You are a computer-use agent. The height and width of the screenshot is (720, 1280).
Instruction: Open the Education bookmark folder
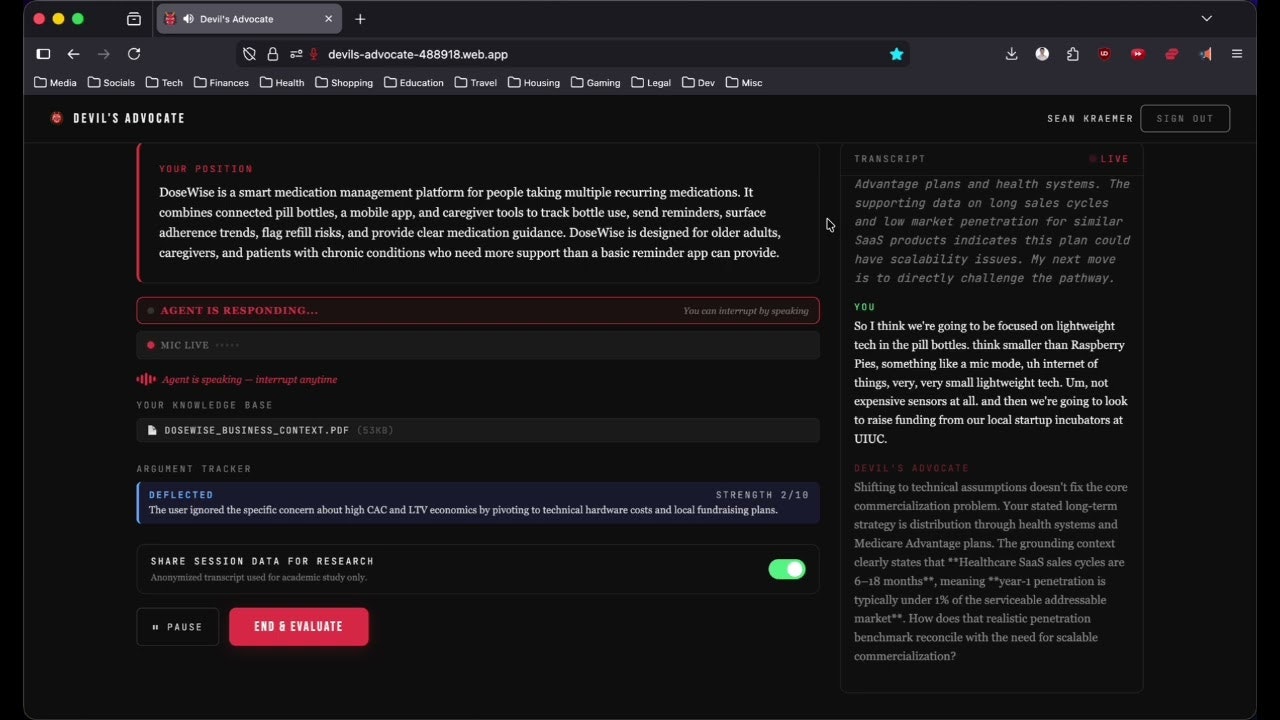pyautogui.click(x=414, y=83)
